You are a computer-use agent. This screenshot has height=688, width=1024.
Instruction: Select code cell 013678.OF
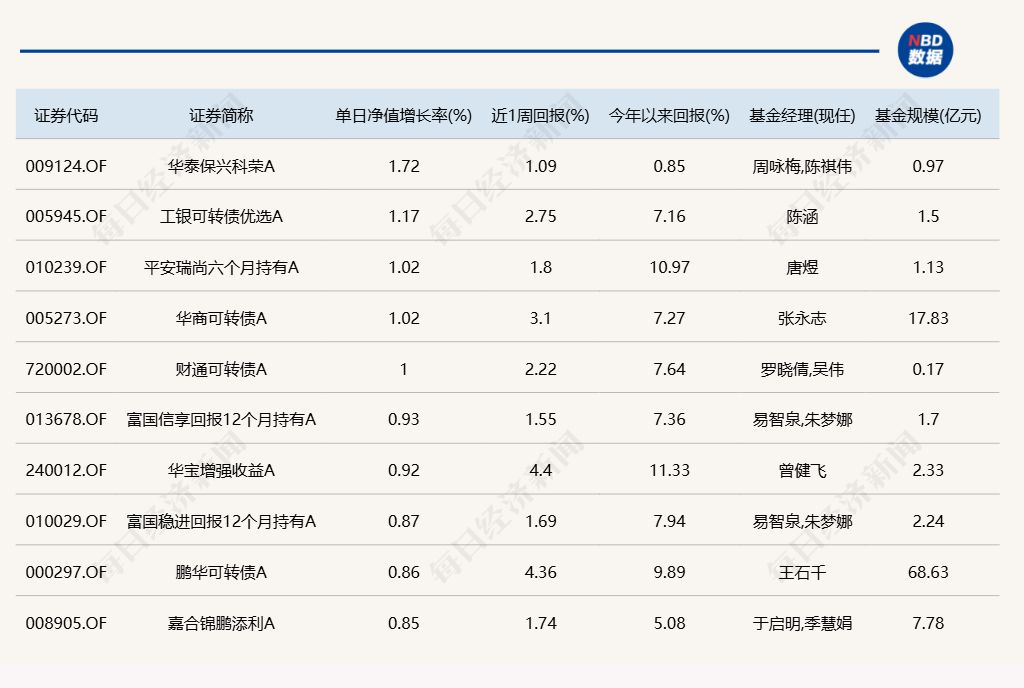tap(66, 420)
